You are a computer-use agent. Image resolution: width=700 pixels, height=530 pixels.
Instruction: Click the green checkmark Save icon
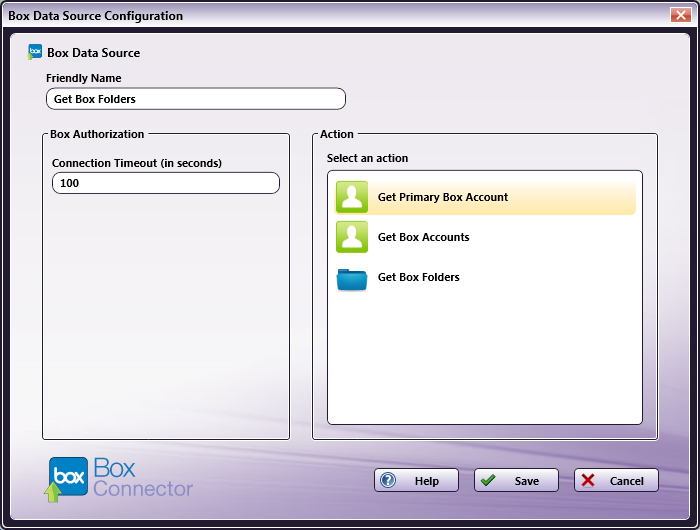point(488,480)
